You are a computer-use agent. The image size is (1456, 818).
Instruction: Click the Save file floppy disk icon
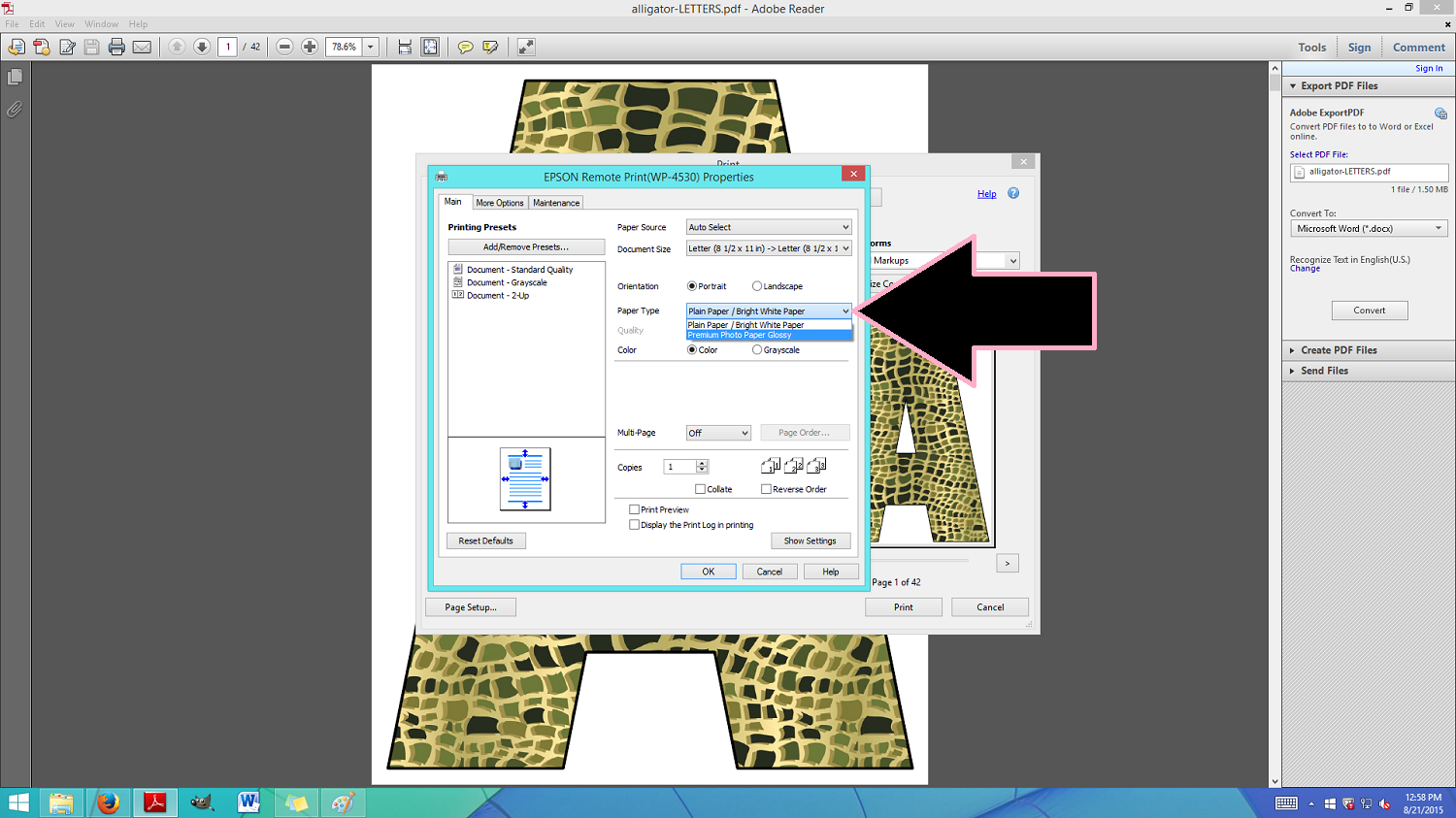tap(92, 47)
